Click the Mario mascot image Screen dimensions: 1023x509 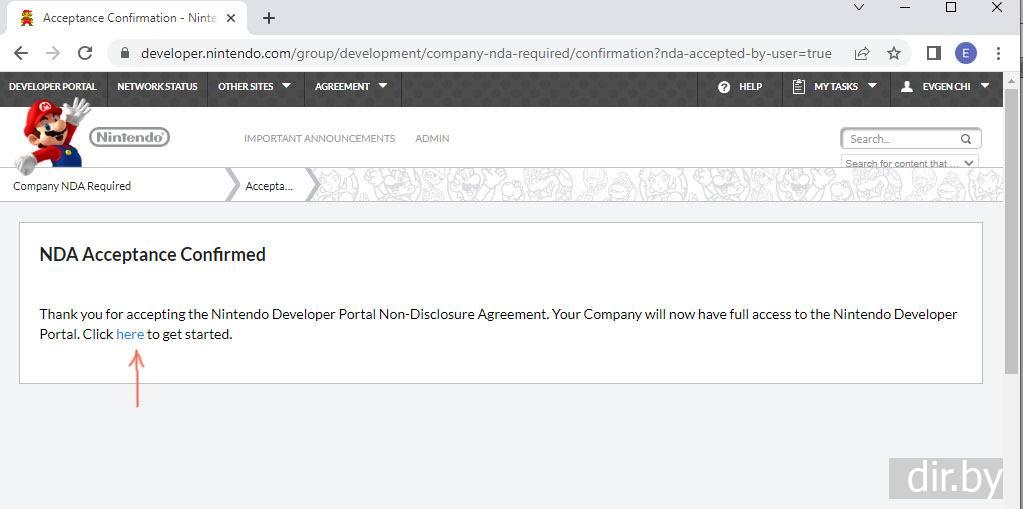(52, 135)
